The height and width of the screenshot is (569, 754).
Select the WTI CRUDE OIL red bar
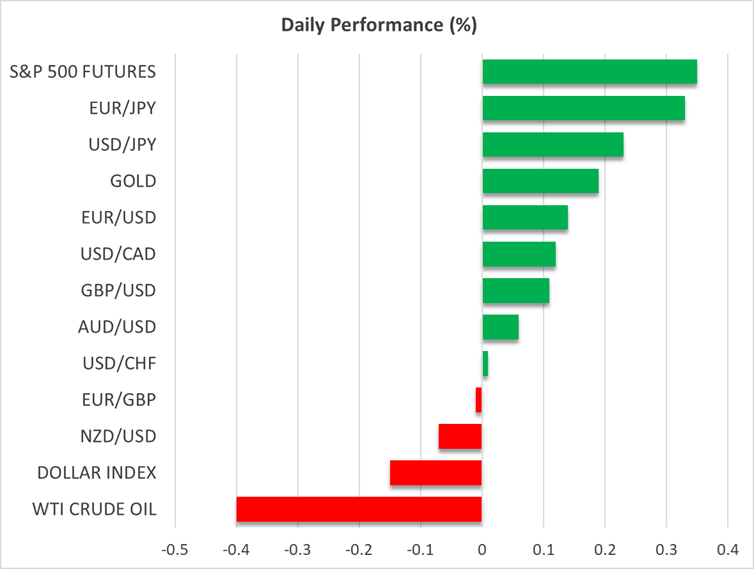pos(358,509)
